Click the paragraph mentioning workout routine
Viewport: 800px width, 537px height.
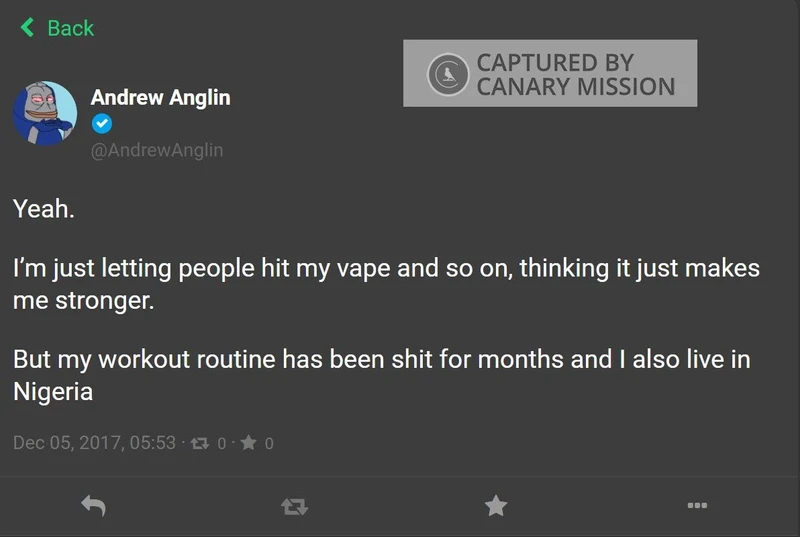pos(381,374)
